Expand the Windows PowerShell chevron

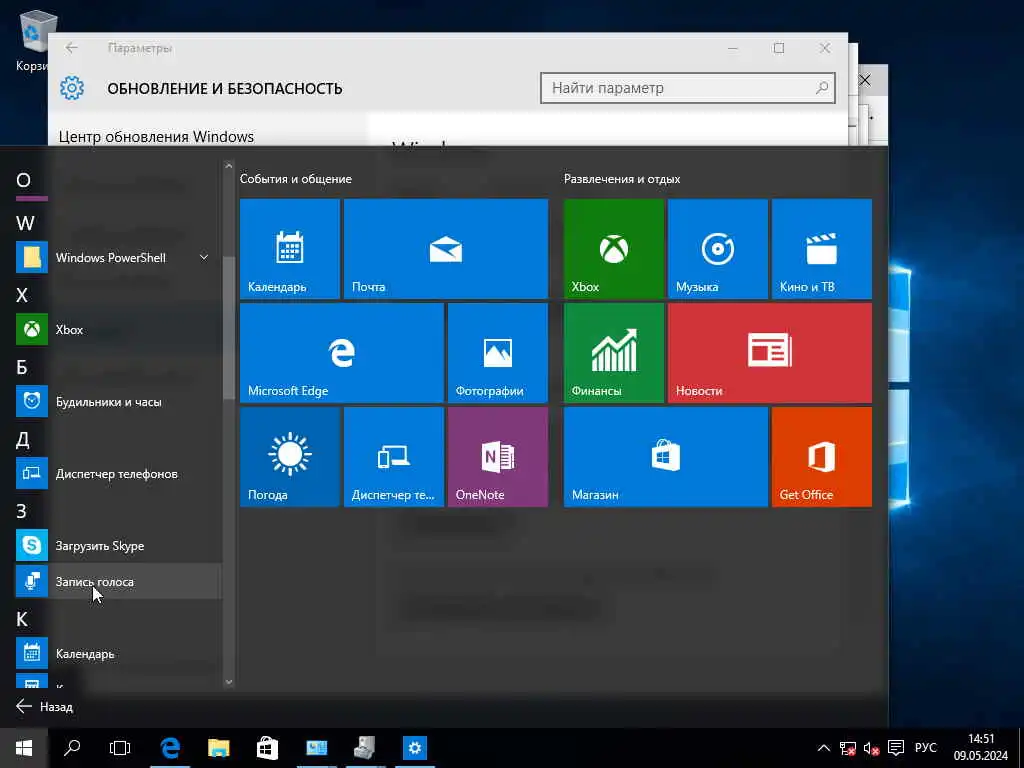click(x=204, y=257)
